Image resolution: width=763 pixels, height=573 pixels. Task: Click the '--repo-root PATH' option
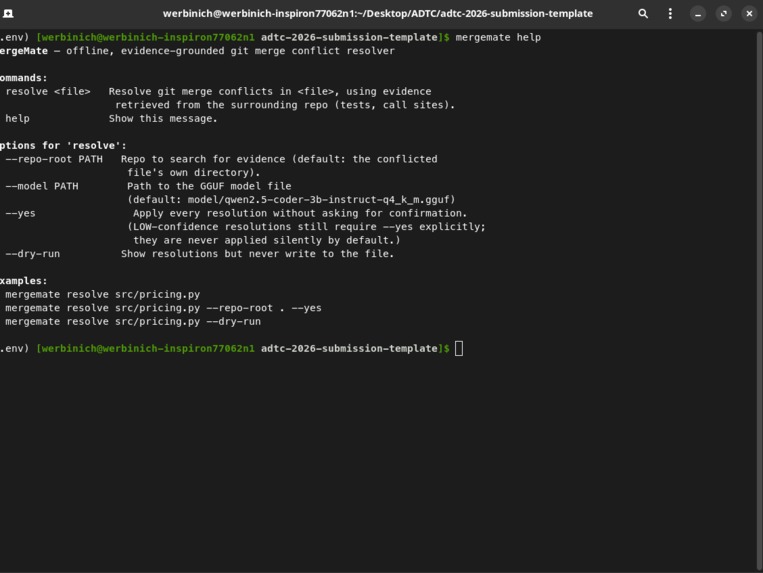click(54, 159)
